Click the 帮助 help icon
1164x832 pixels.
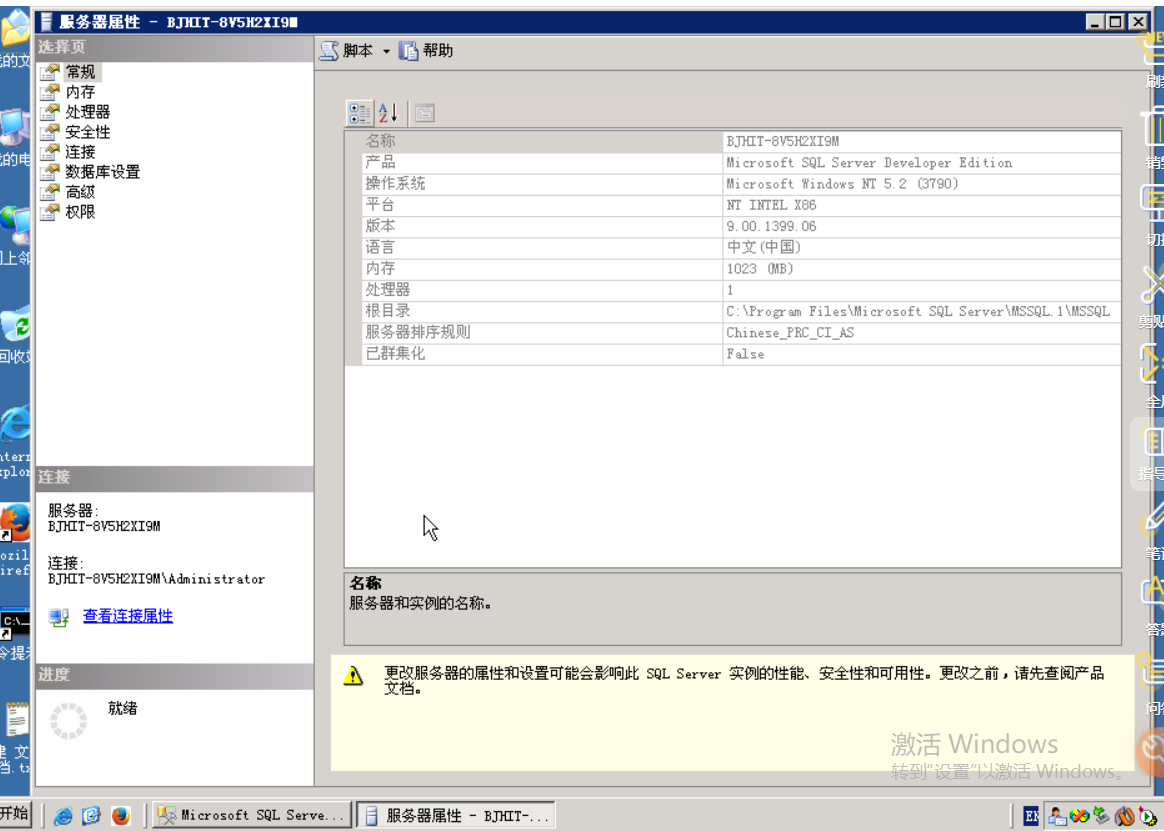pos(408,50)
